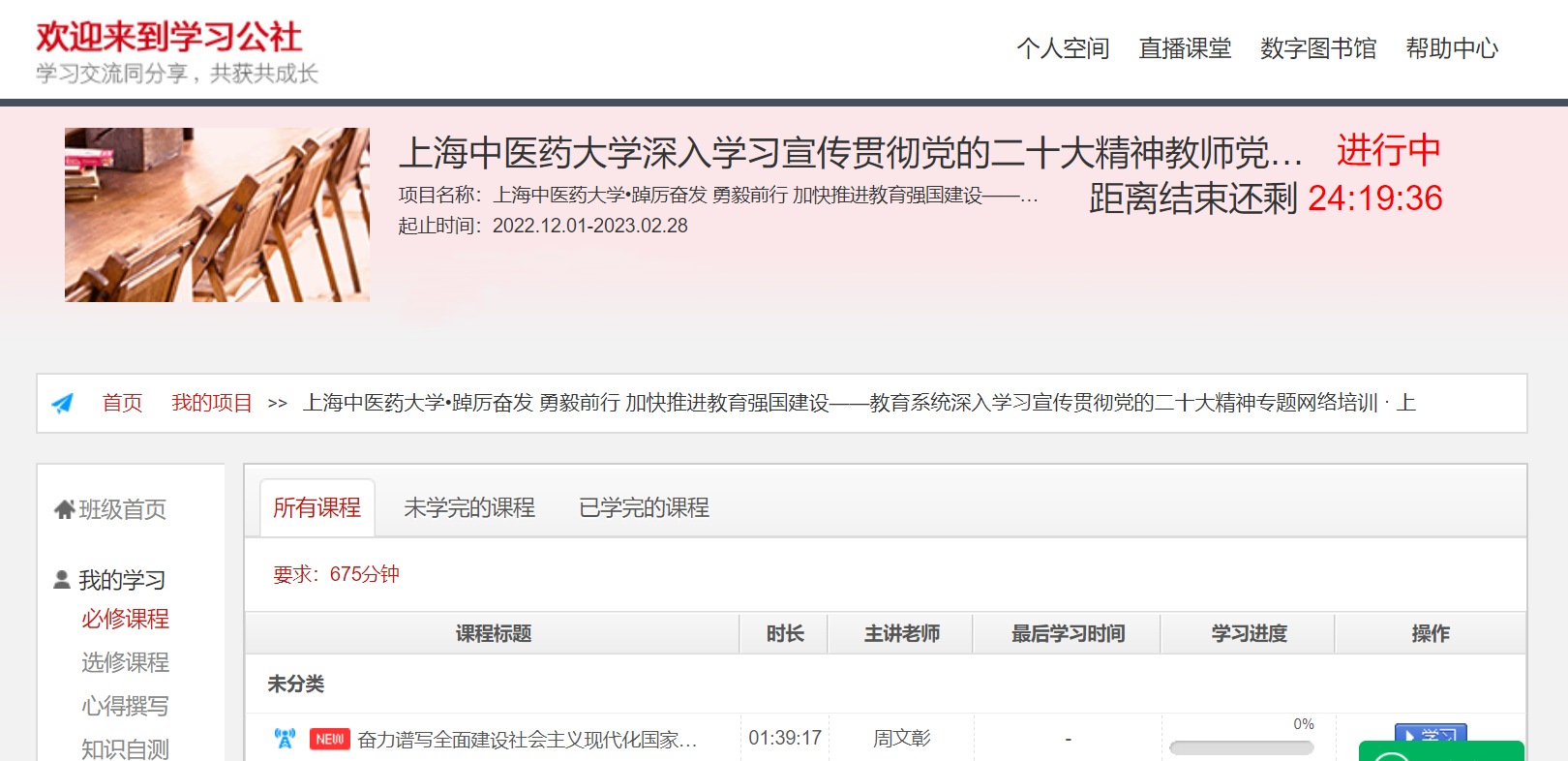Click the red NEW badge on course

pos(329,740)
